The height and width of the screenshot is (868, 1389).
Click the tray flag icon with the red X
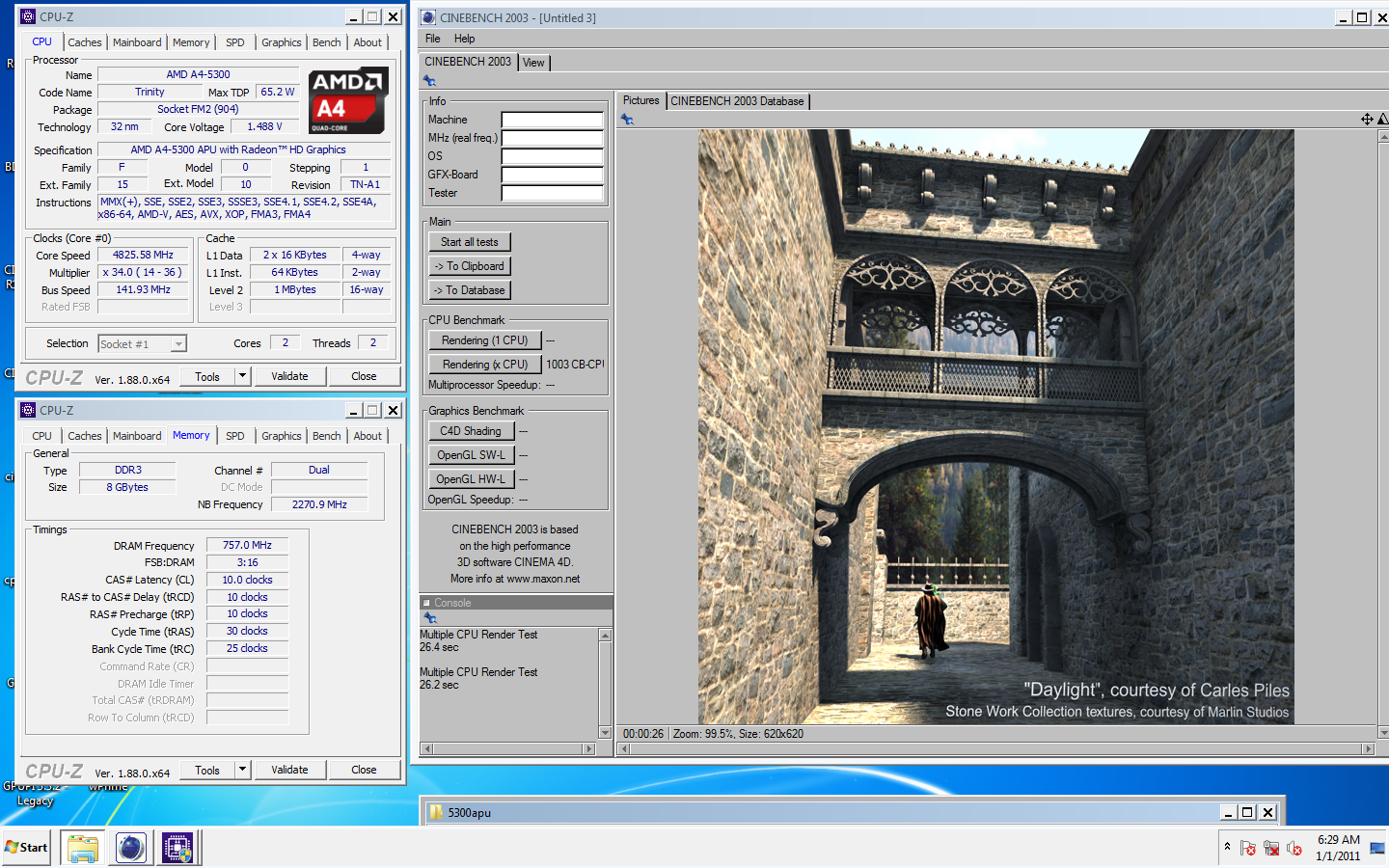pos(1248,848)
